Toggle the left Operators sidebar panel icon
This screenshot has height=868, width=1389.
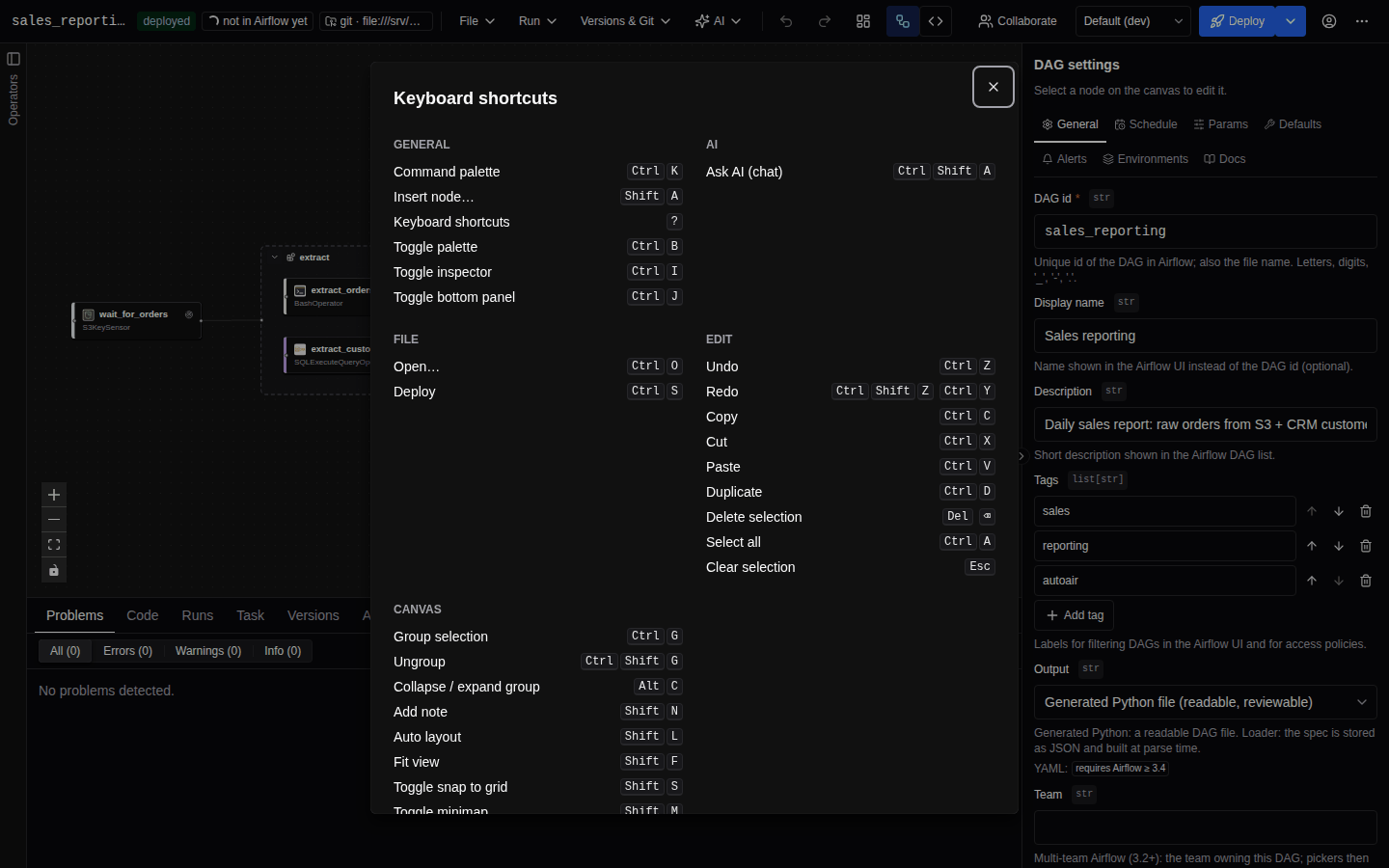pos(14,59)
